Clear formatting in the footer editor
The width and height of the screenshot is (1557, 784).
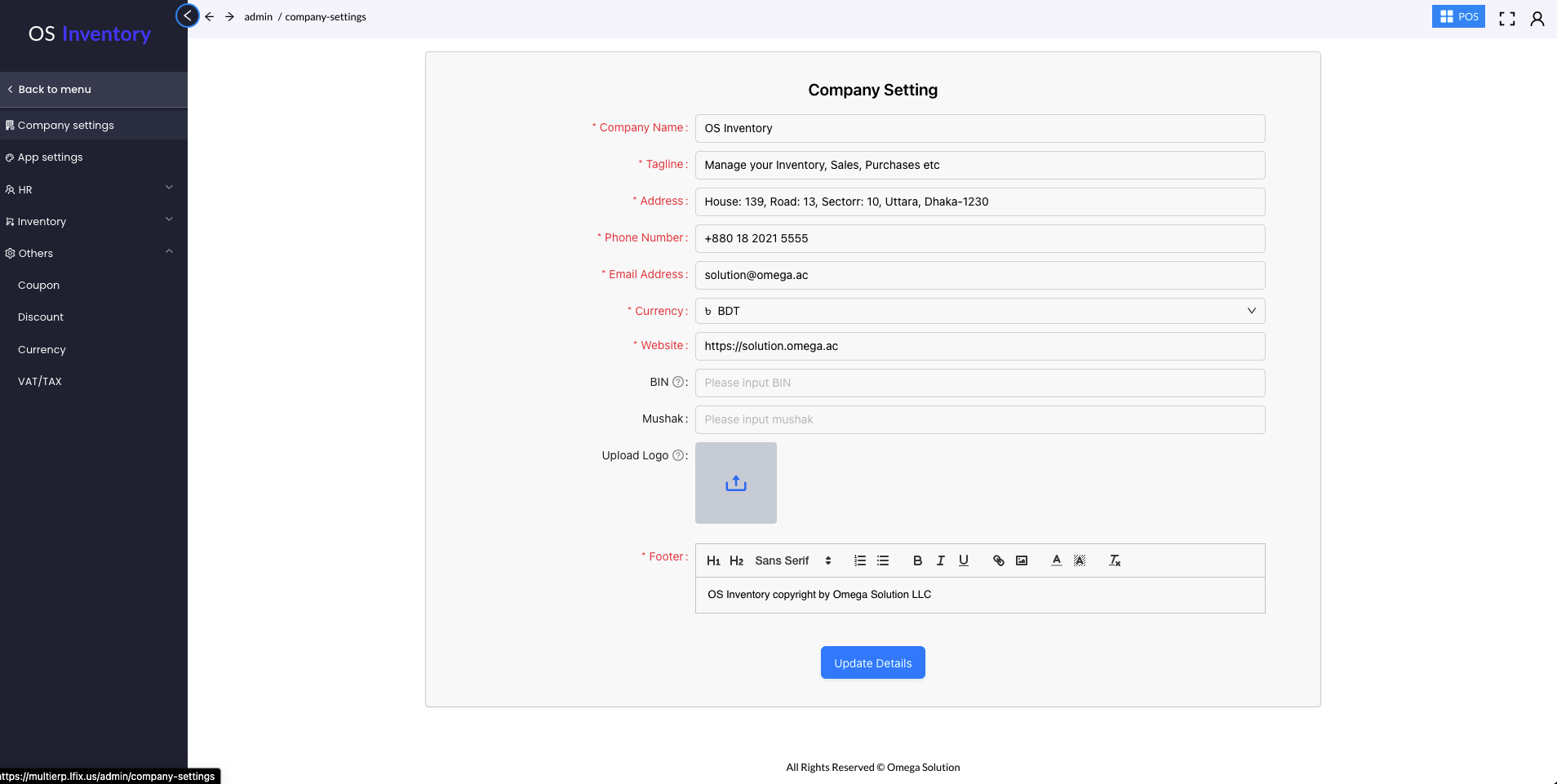(x=1115, y=560)
